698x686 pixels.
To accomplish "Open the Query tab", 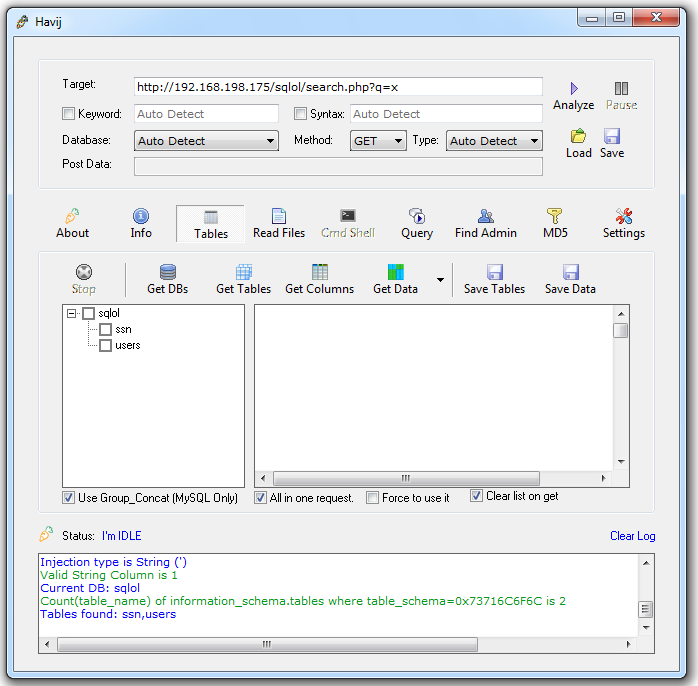I will [417, 224].
